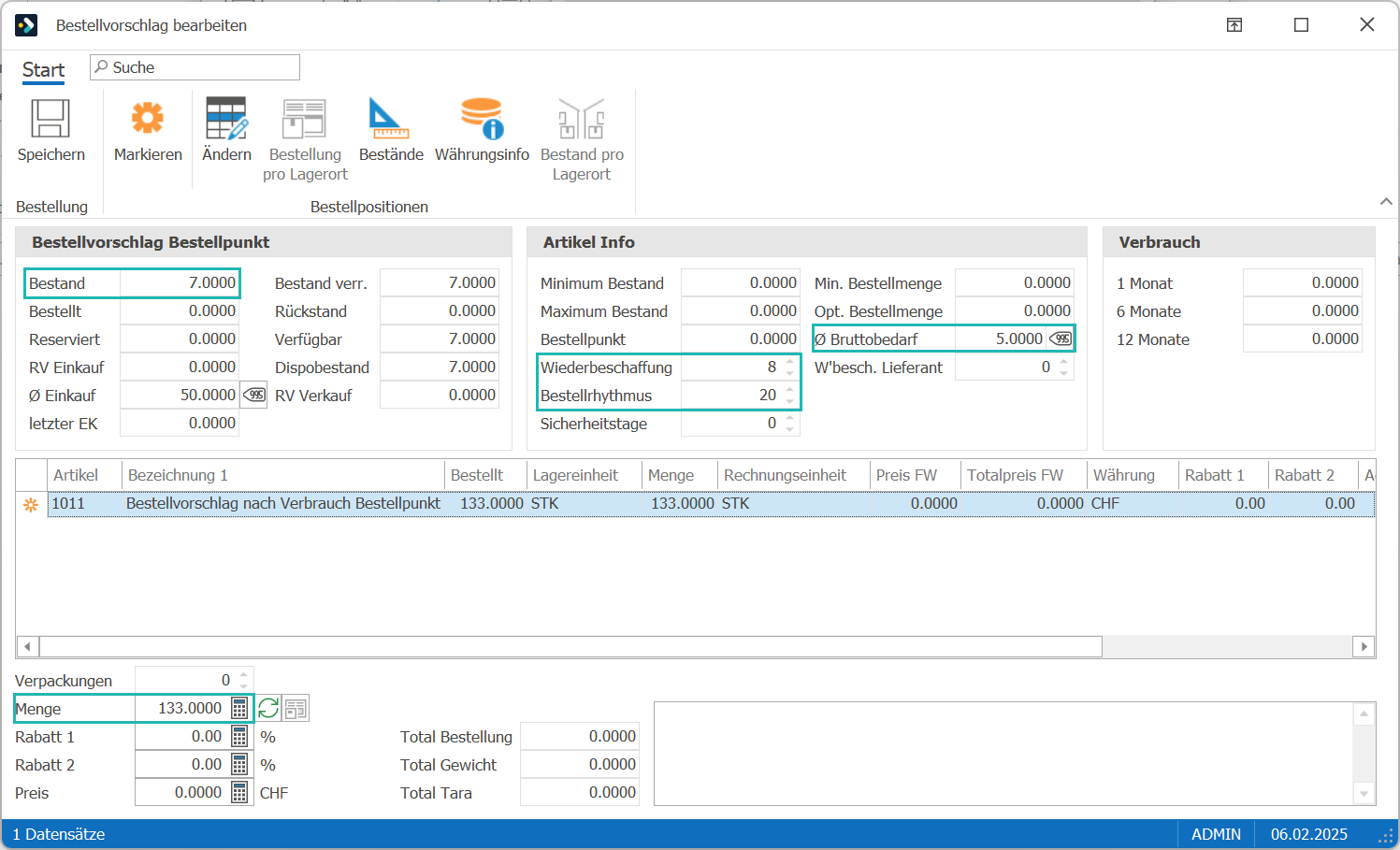Screen dimensions: 1400x850
Task: Open the Ändern edit tool
Action: click(x=226, y=119)
